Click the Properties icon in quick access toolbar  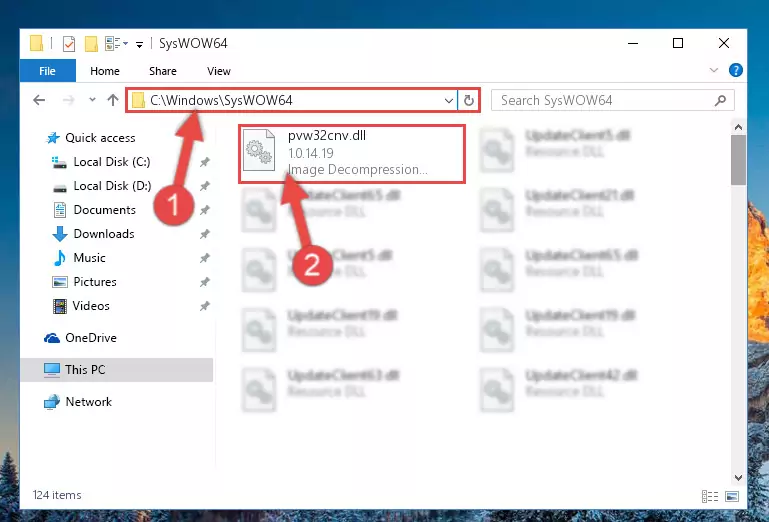[69, 44]
